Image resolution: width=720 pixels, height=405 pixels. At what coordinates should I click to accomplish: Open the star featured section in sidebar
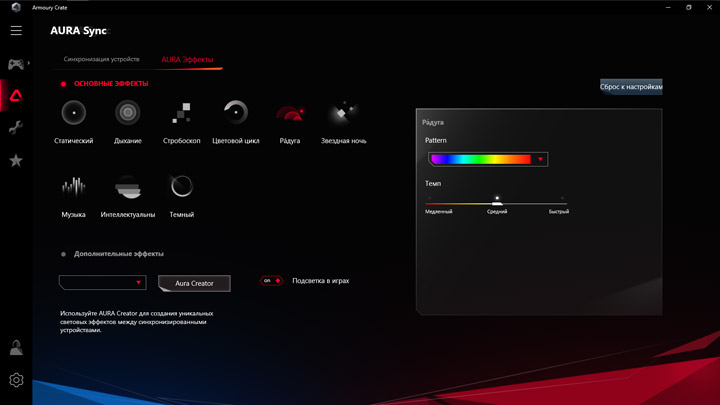click(16, 160)
